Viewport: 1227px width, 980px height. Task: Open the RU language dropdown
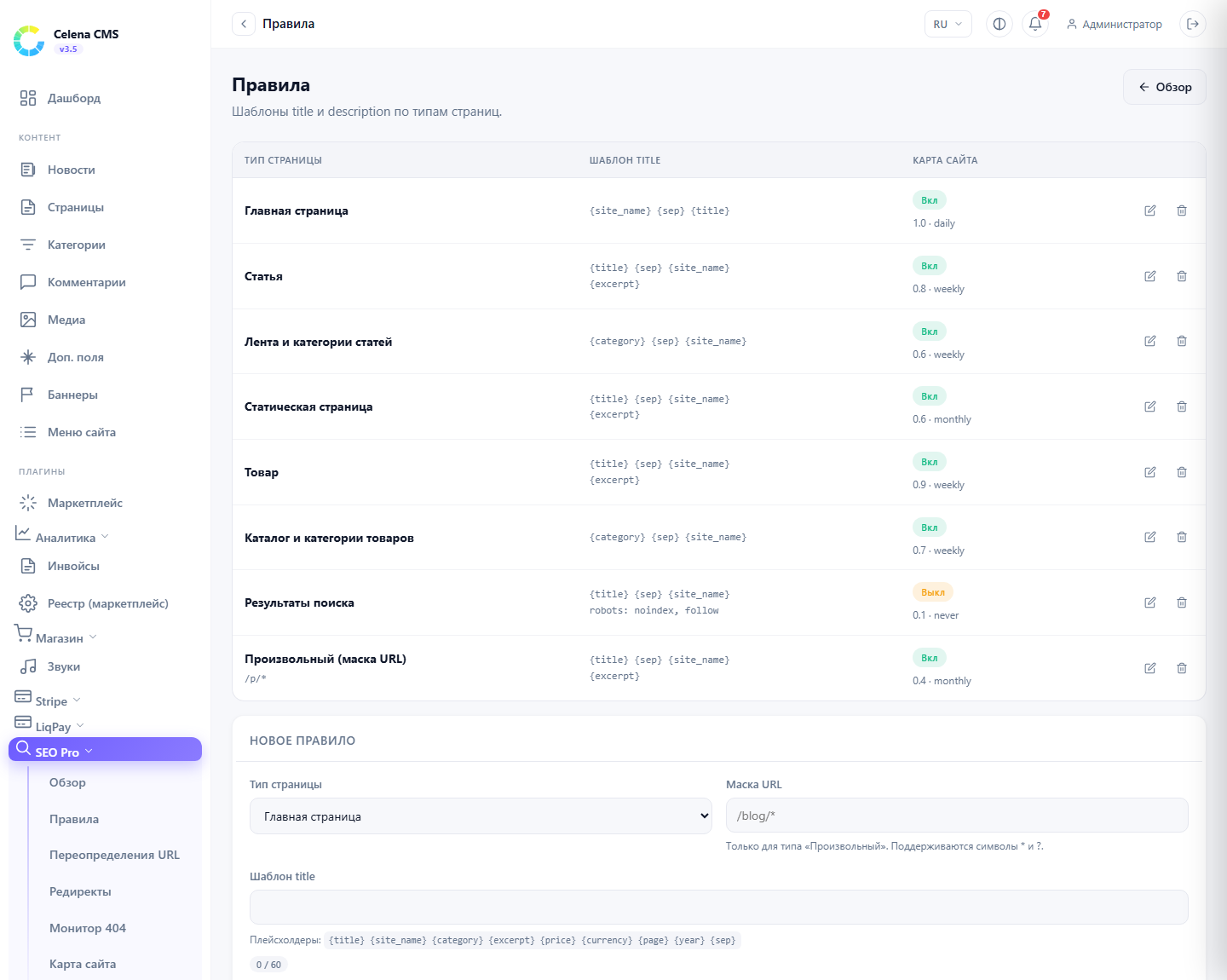948,24
